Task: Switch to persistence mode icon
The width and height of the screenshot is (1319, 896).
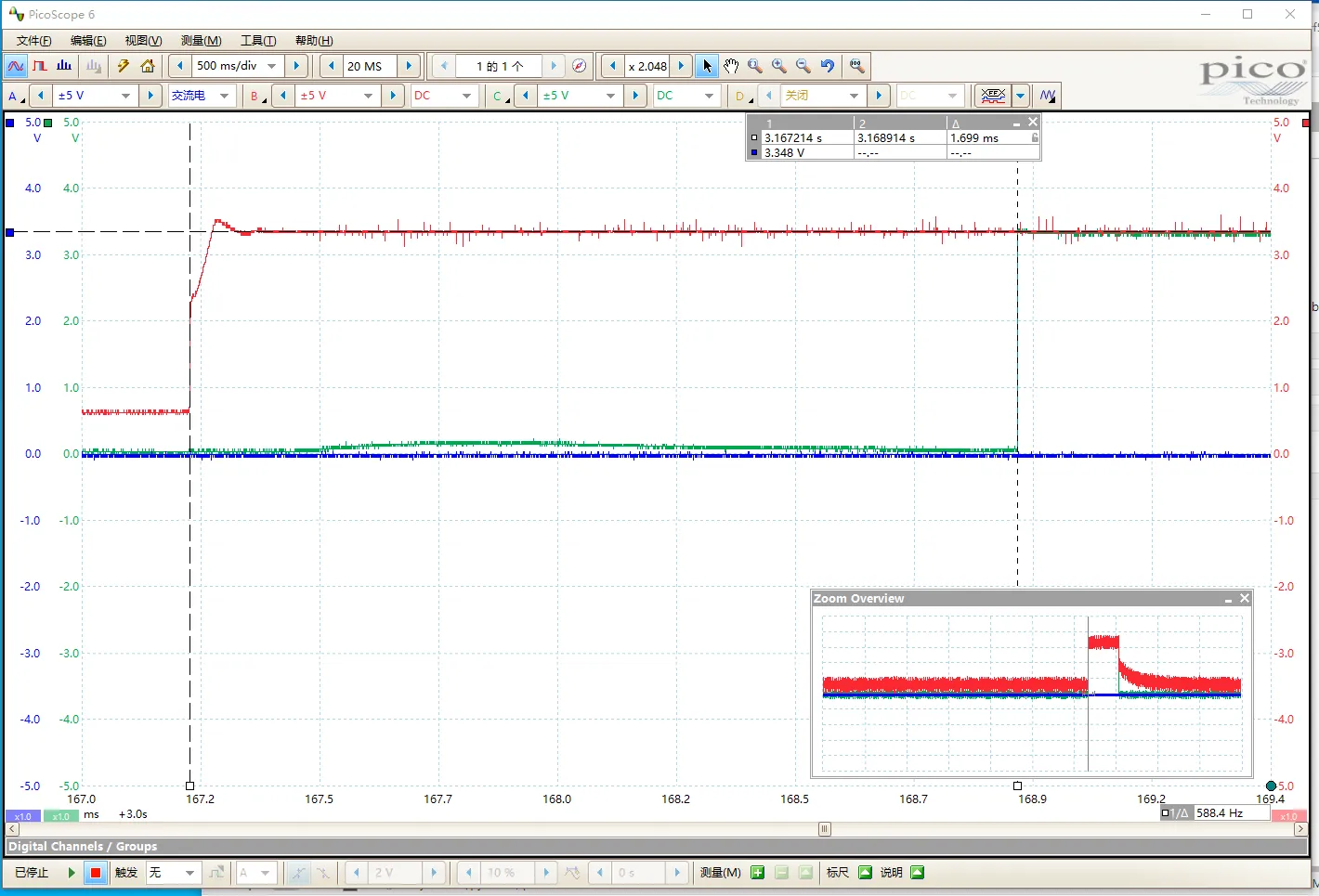Action: 39,66
